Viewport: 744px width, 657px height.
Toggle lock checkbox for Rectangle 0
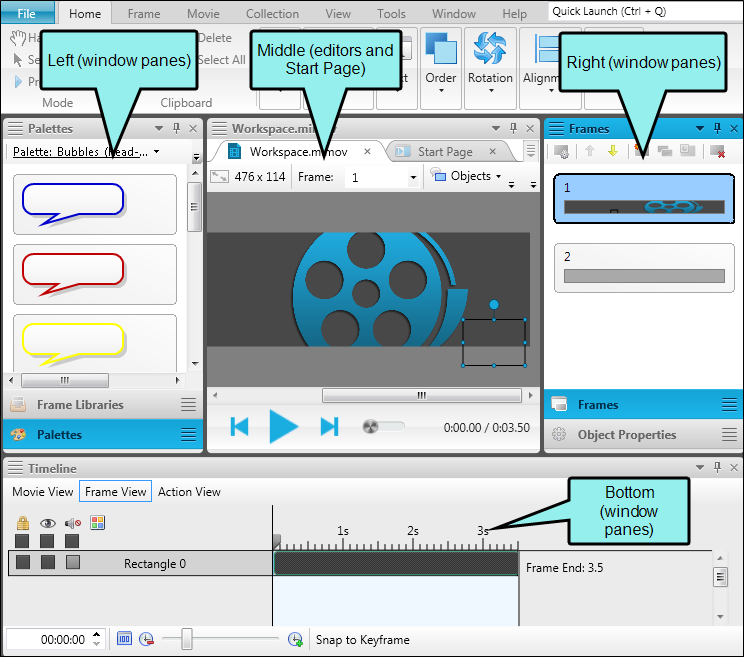[x=23, y=562]
